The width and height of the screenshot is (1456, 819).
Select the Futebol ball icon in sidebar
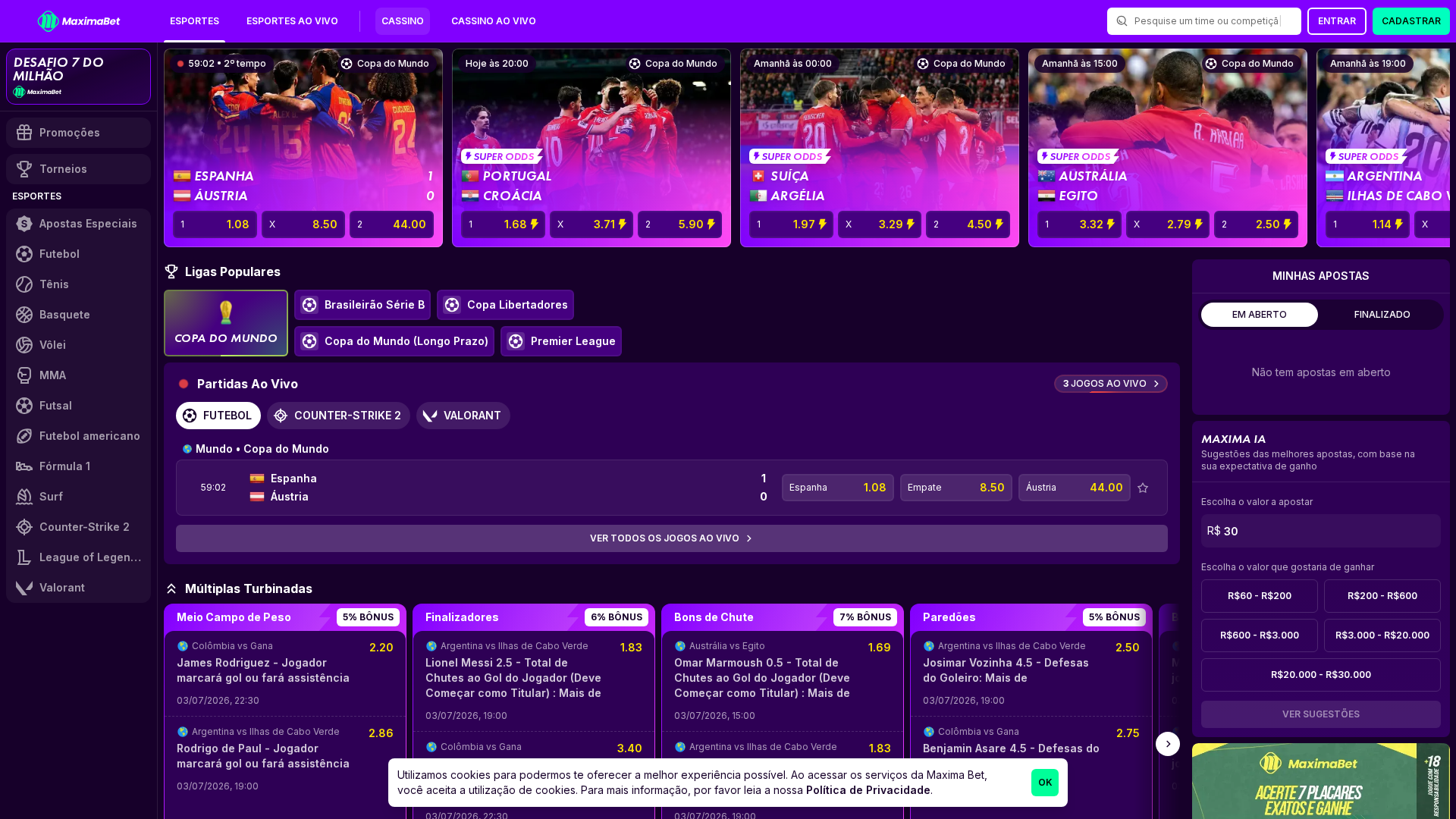(x=24, y=254)
